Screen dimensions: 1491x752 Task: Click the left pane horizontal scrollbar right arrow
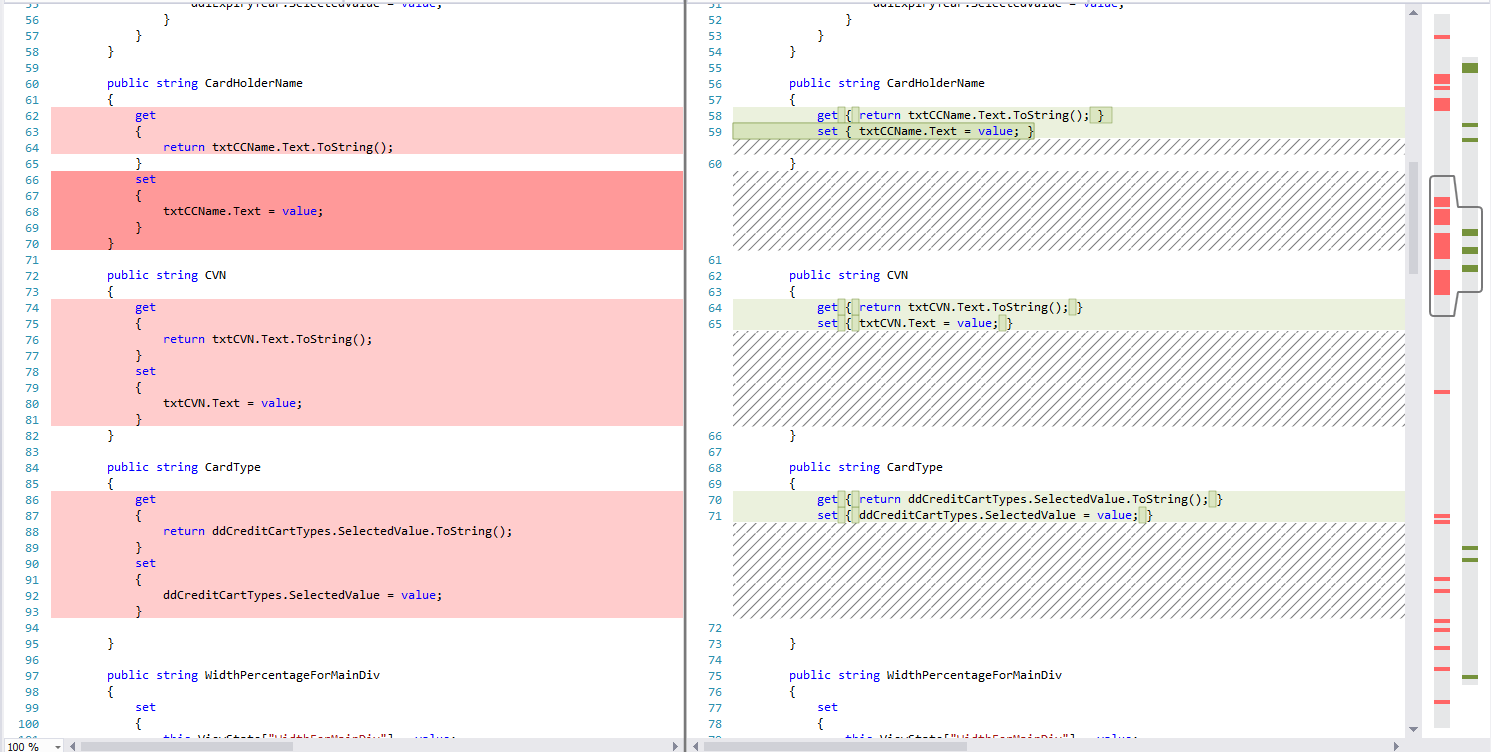point(677,746)
